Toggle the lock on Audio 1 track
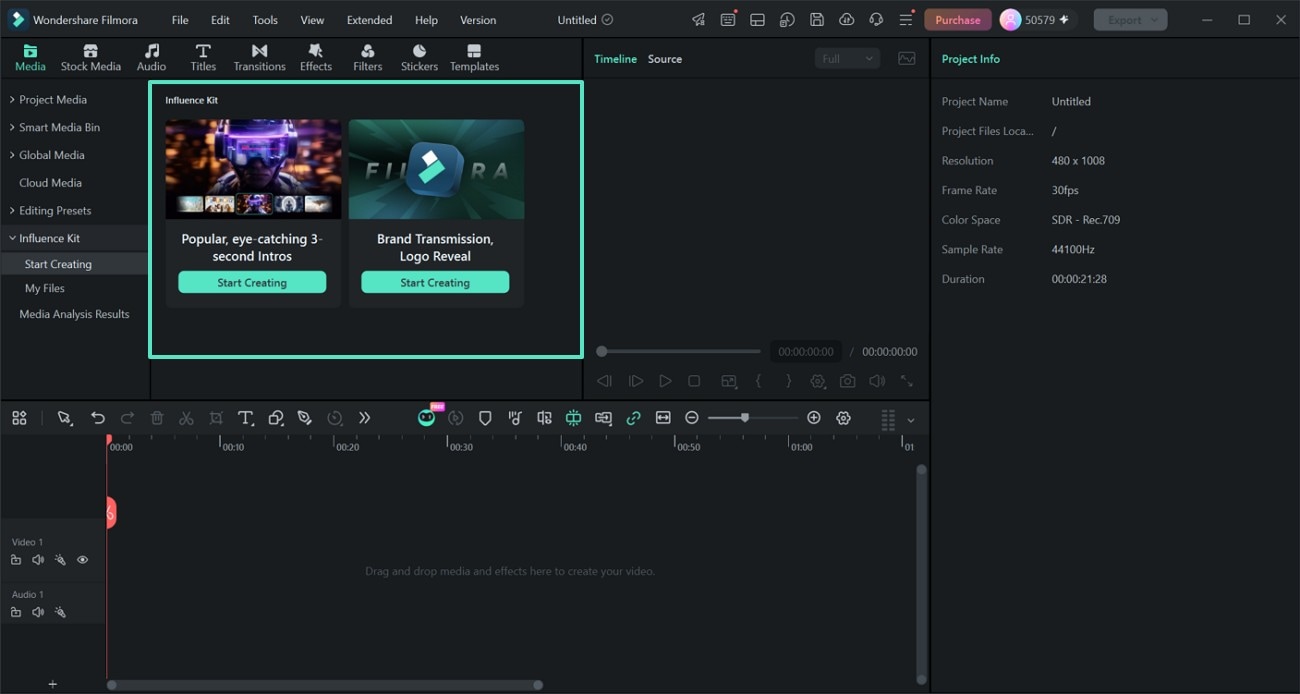 [x=16, y=612]
